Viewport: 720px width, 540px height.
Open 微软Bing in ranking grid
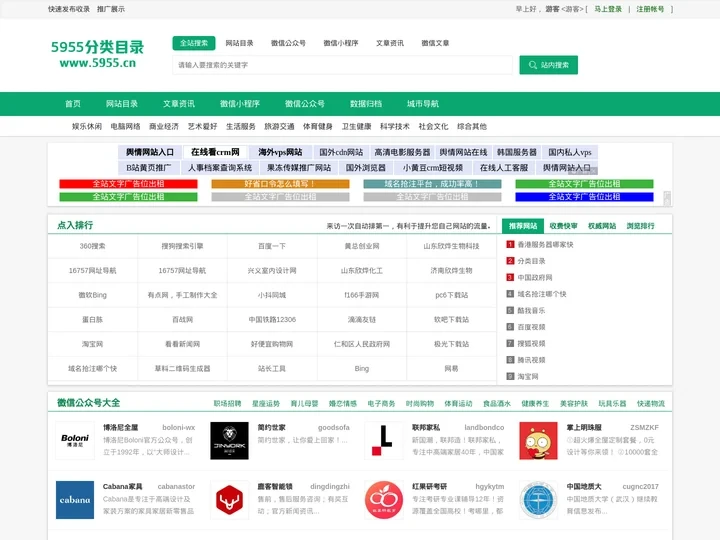pyautogui.click(x=92, y=295)
